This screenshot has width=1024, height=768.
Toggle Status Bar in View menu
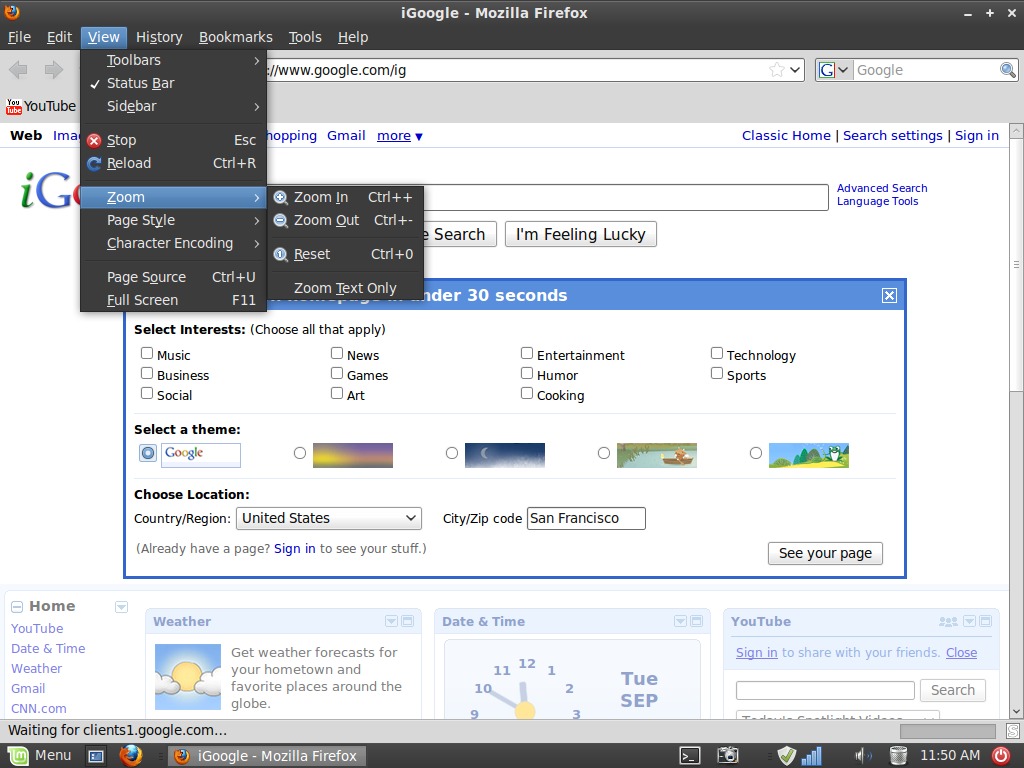pos(174,84)
